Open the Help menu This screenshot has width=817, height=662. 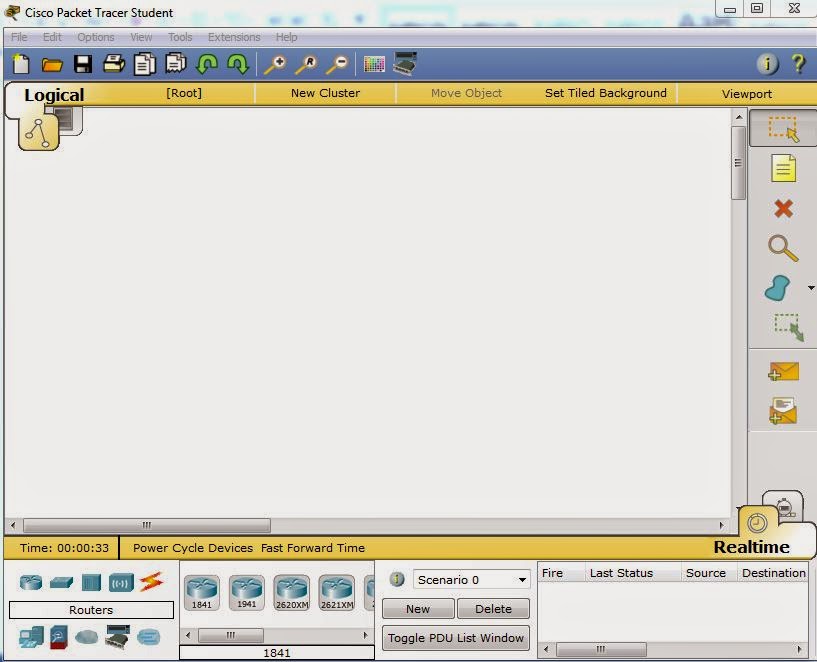[x=287, y=38]
